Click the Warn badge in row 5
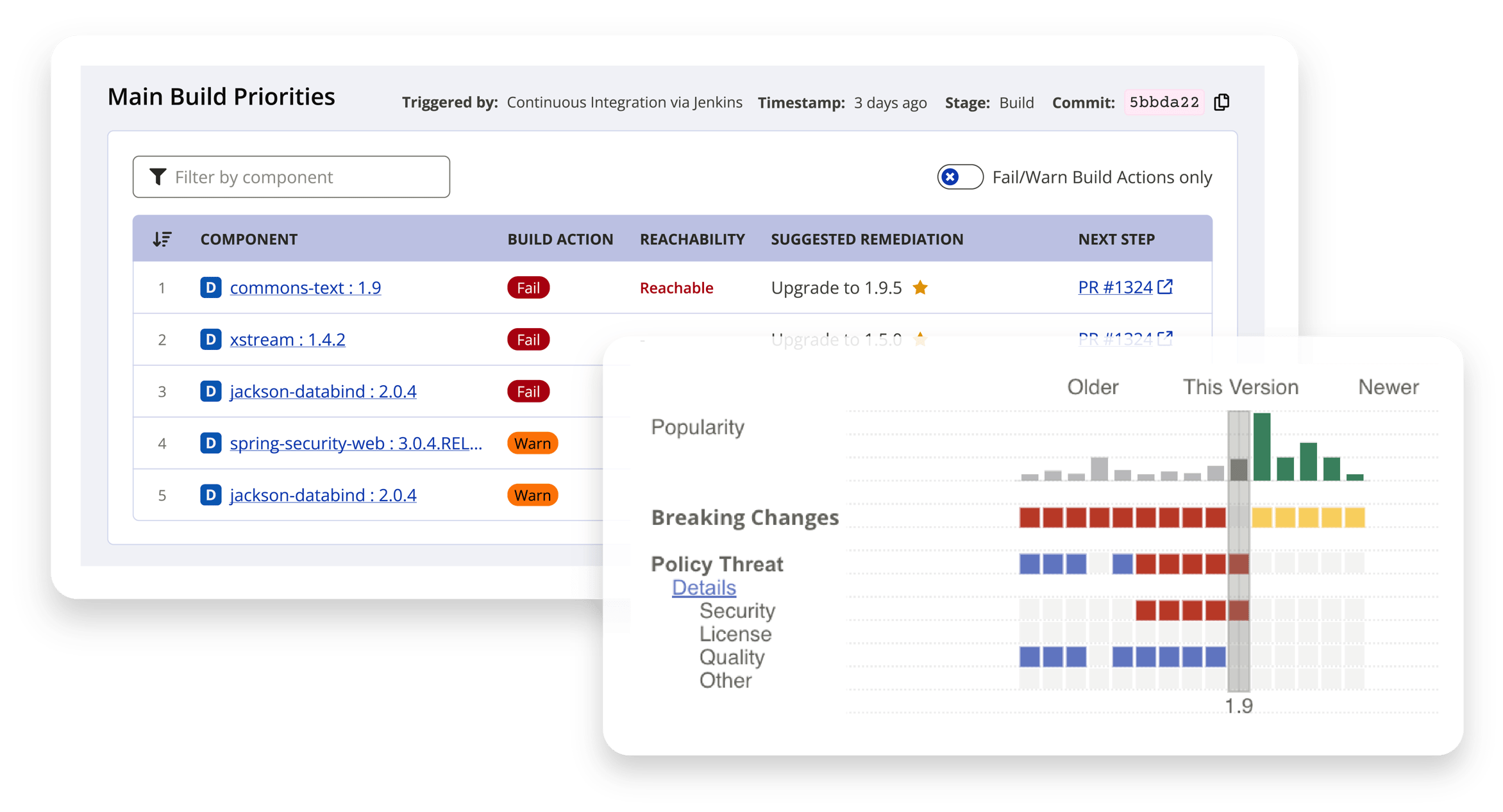Screen dimensions: 1503x812 (x=532, y=495)
